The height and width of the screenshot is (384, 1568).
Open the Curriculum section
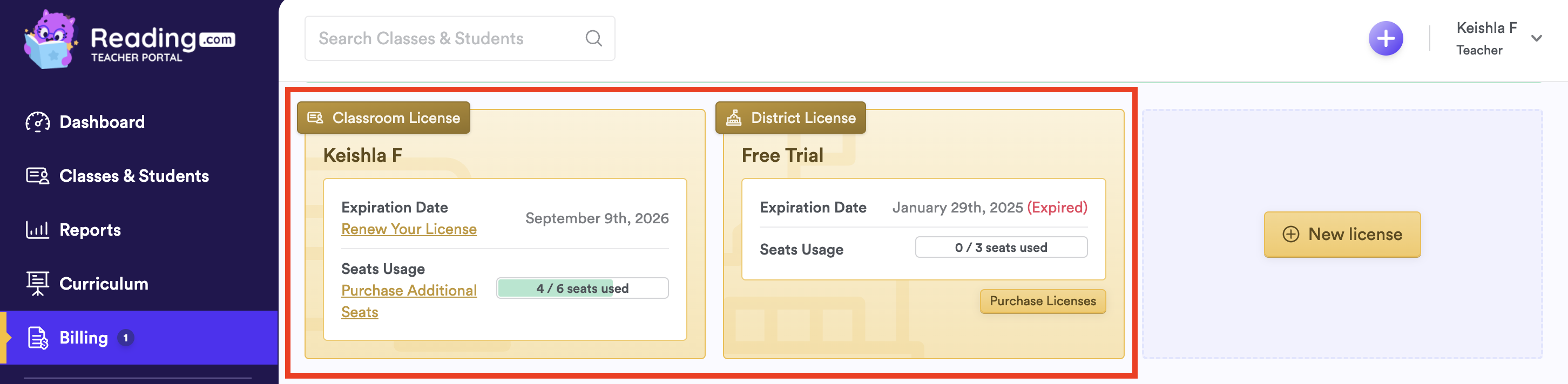(104, 284)
